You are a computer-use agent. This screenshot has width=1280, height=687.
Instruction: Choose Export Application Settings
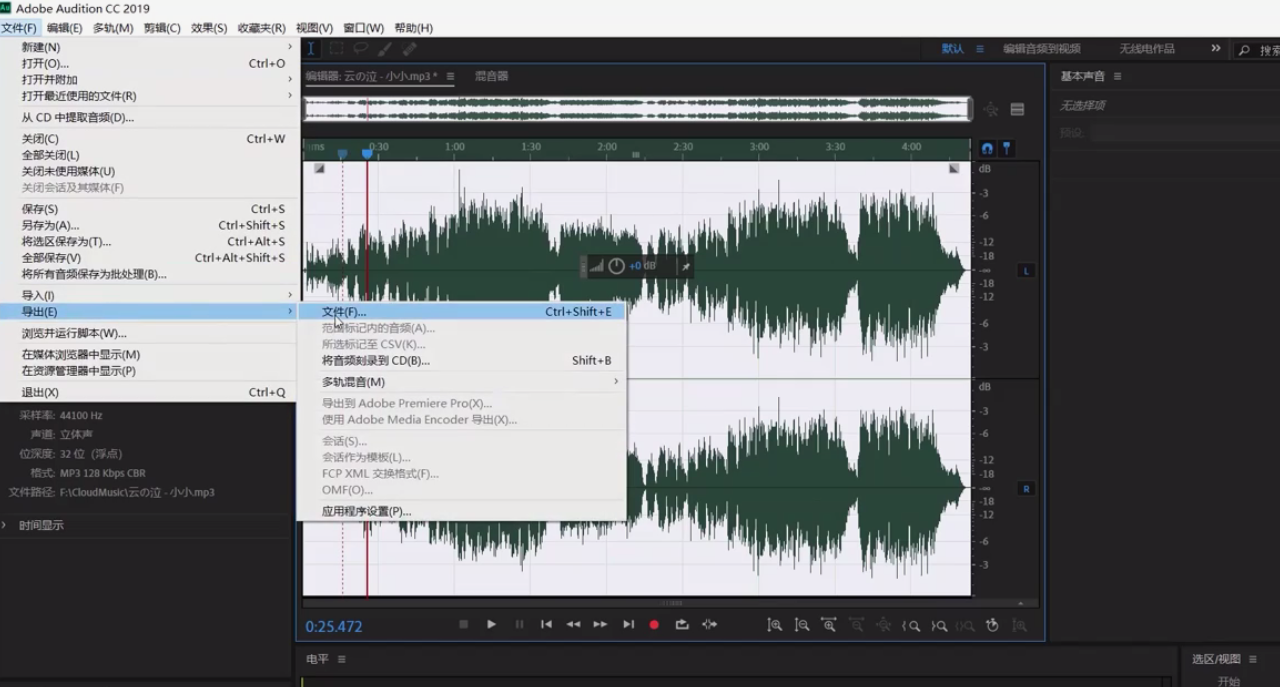(x=462, y=511)
